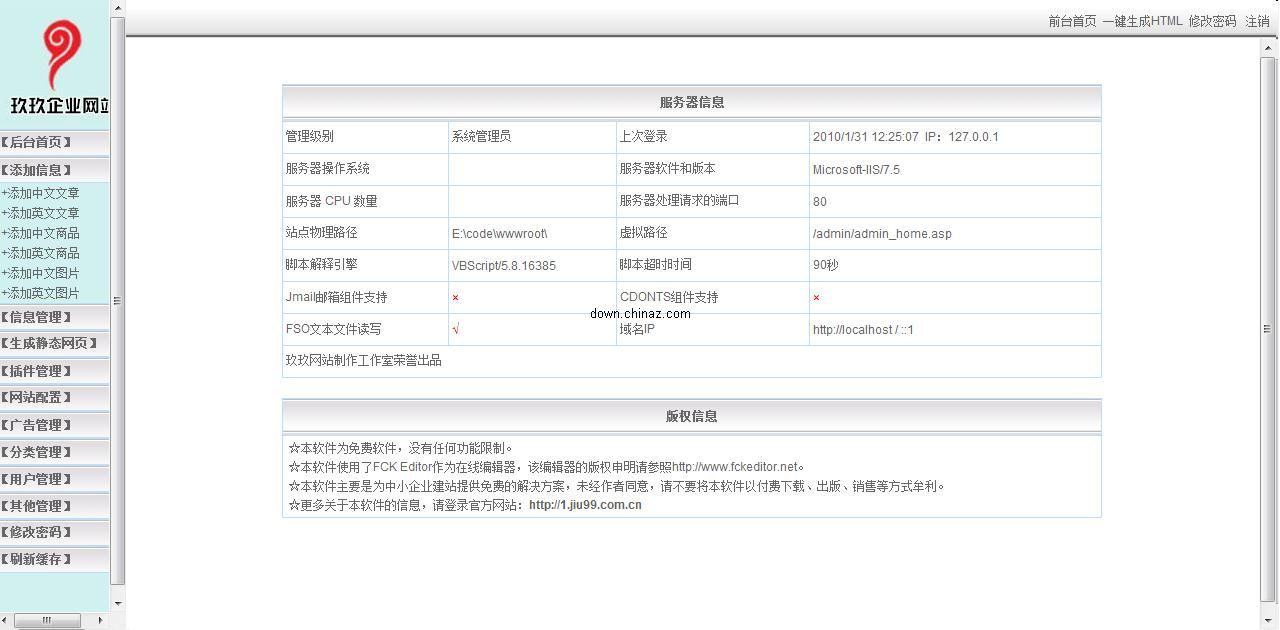Click 一键生成HTML in the top bar

[x=1142, y=20]
